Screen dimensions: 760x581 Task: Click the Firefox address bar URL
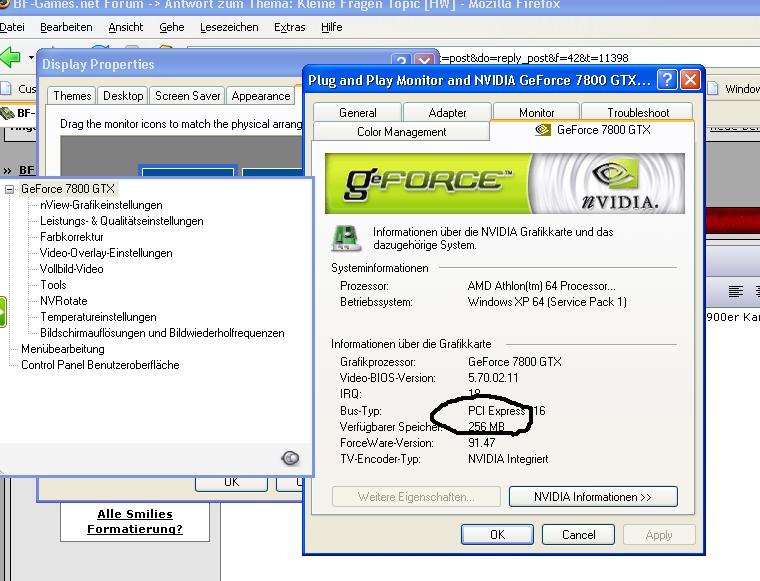tap(533, 58)
